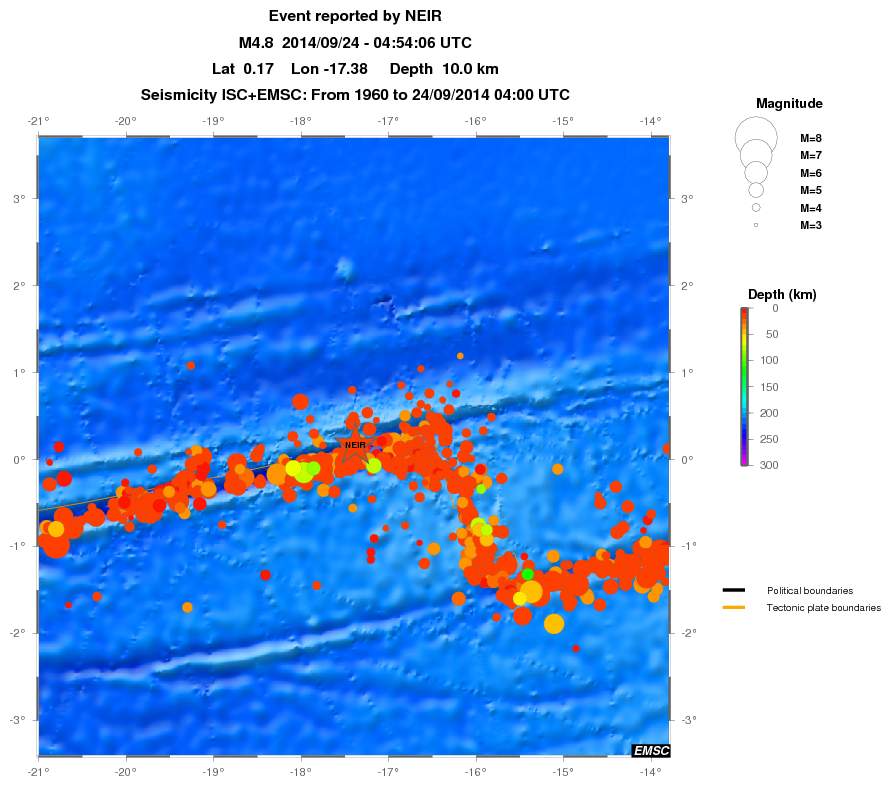Click the depth scale '300' label
The height and width of the screenshot is (786, 891).
tap(769, 465)
